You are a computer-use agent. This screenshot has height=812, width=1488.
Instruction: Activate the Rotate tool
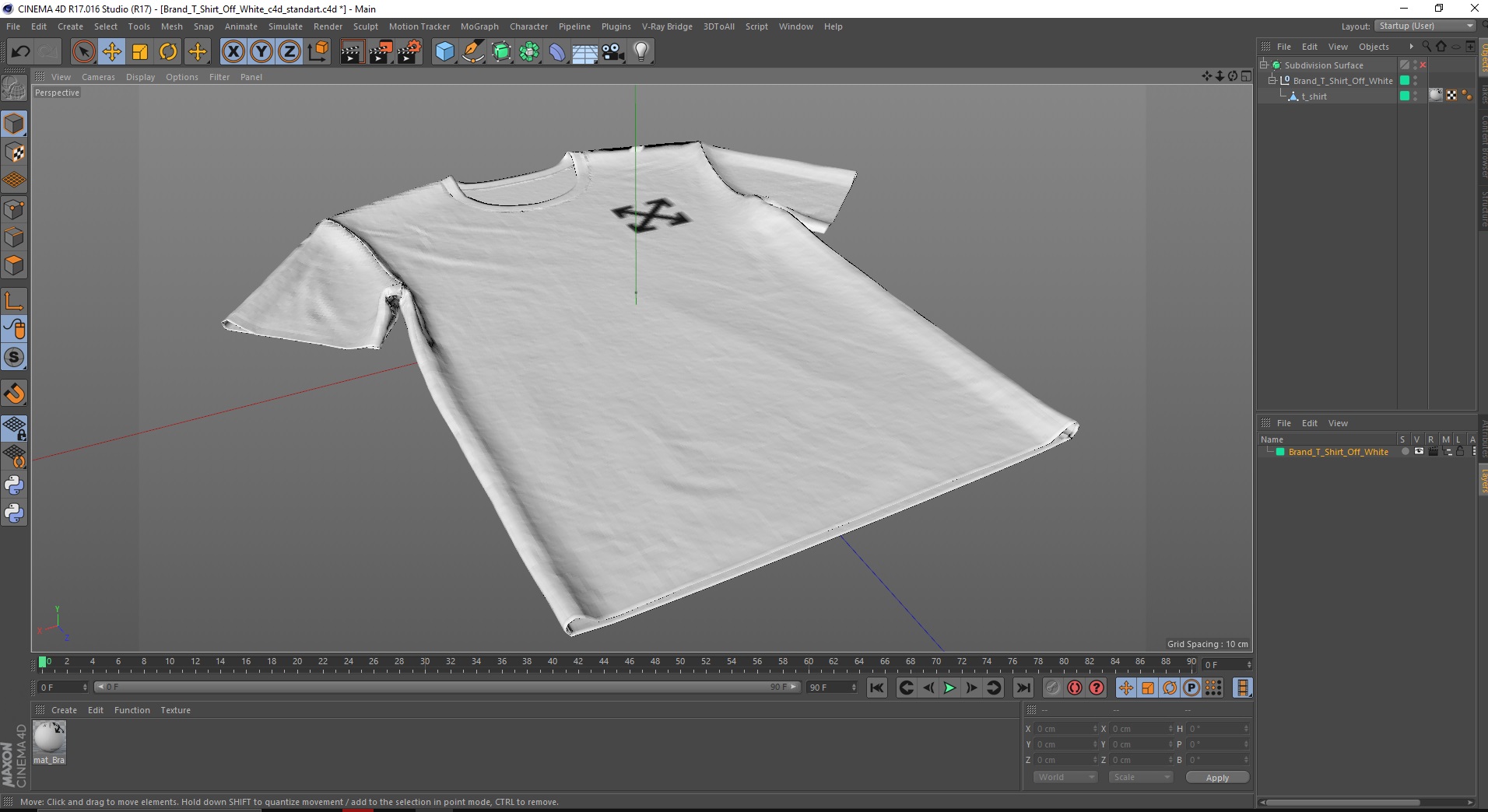[x=168, y=52]
